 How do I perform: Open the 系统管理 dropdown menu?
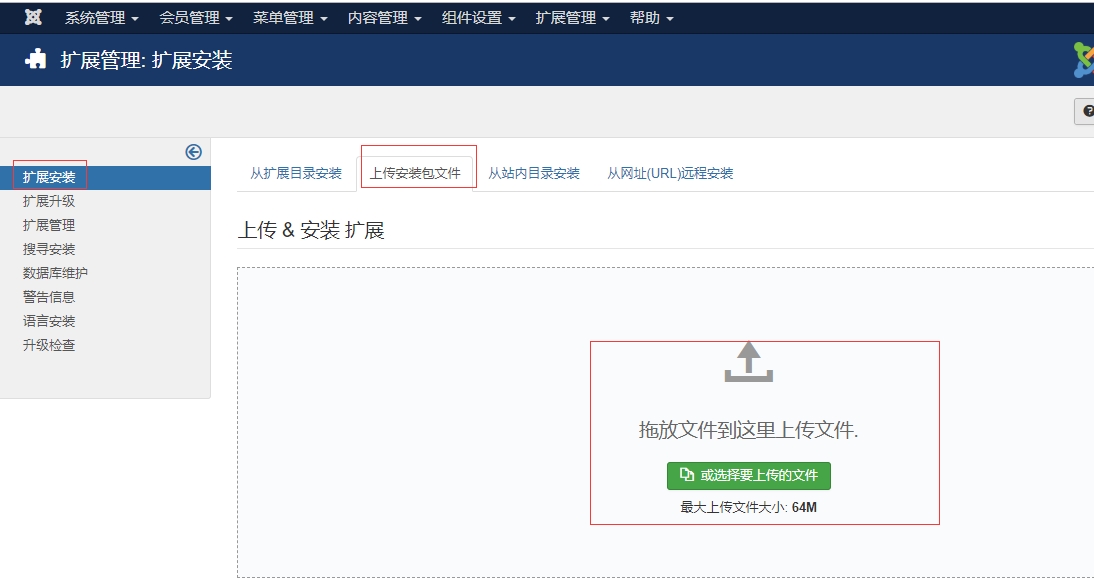(101, 18)
